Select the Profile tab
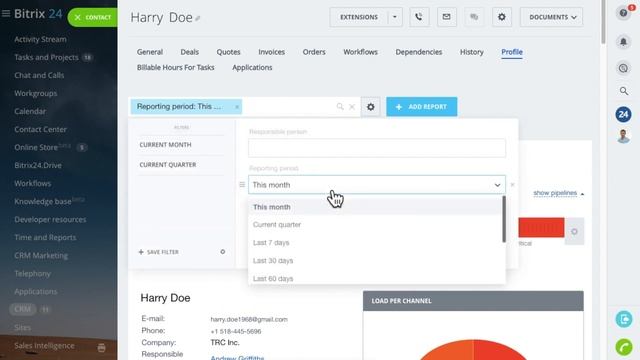This screenshot has width=640, height=360. click(x=512, y=52)
